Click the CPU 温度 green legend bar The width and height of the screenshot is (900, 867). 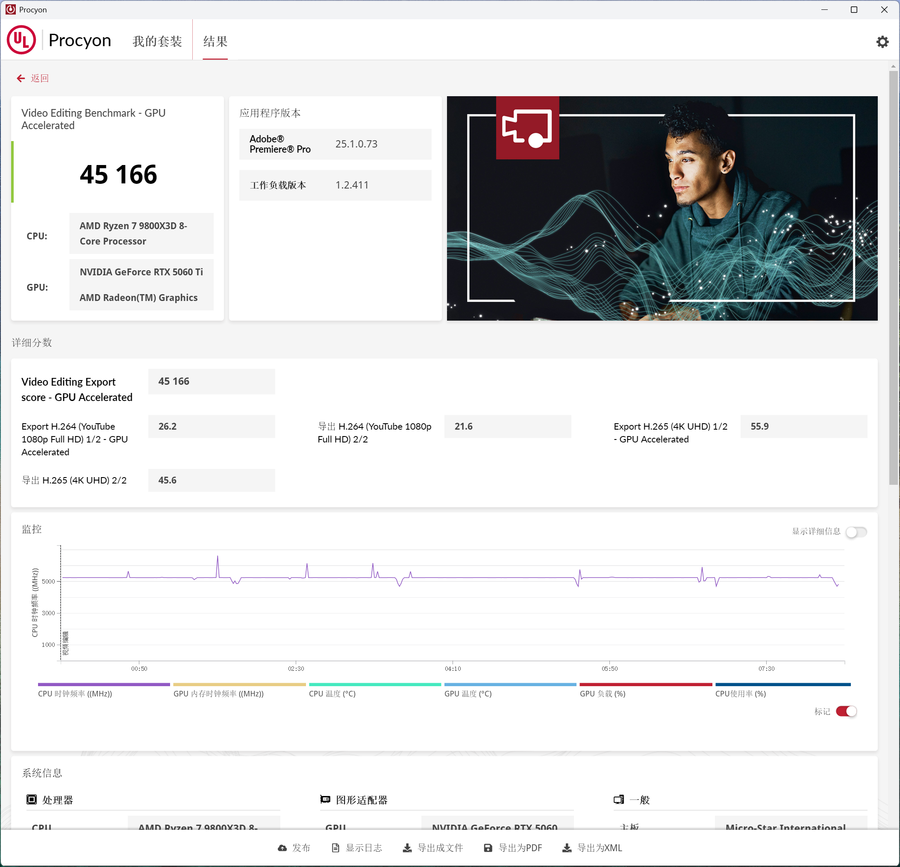(x=374, y=685)
